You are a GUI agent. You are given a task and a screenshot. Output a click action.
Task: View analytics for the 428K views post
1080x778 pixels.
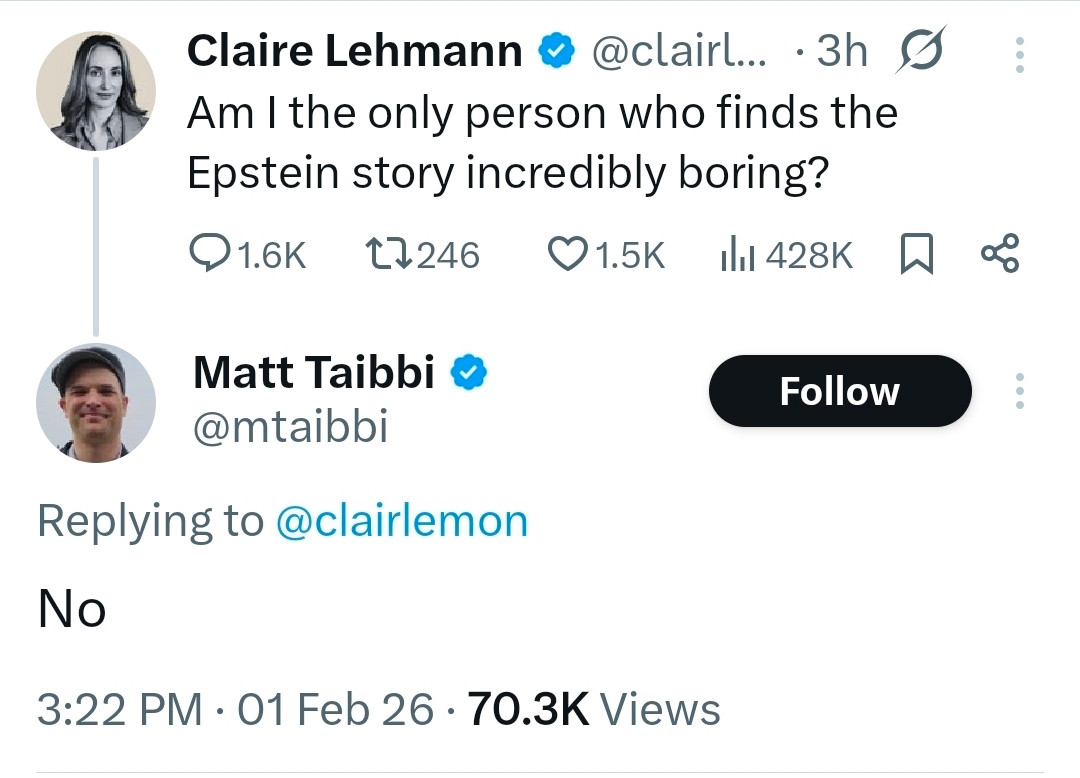tap(735, 255)
